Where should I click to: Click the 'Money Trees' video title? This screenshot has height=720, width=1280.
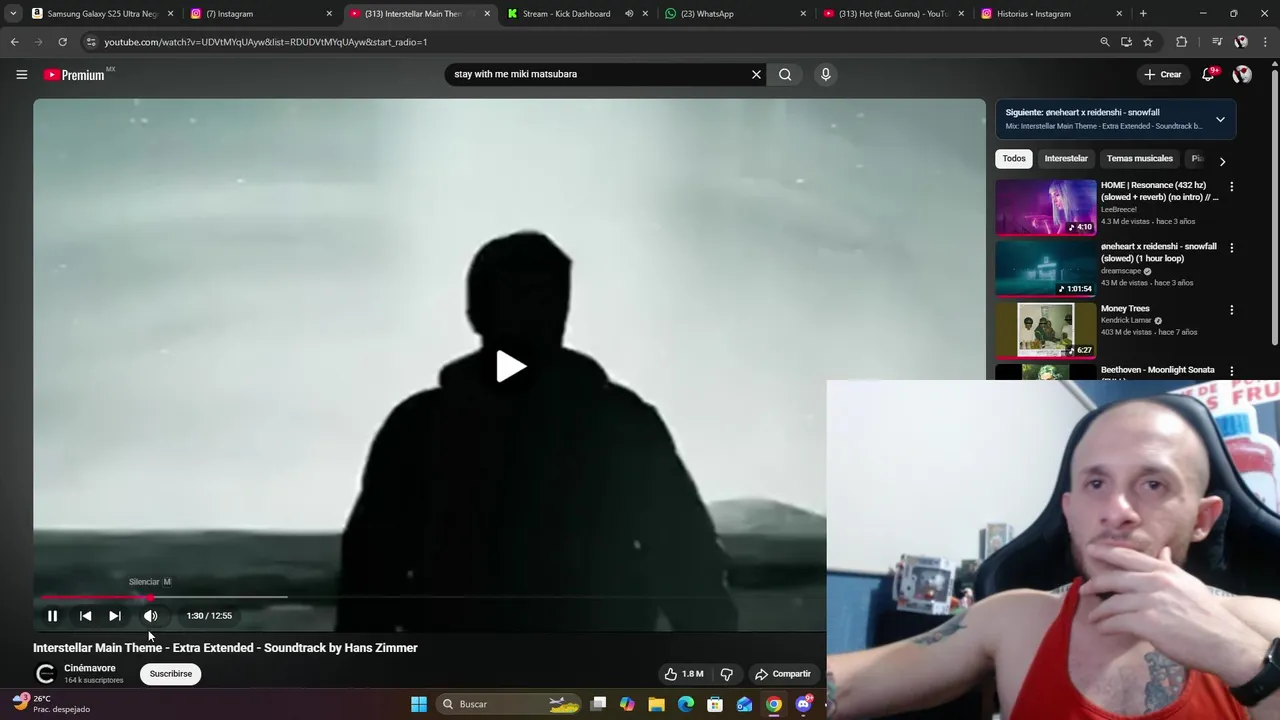point(1125,309)
